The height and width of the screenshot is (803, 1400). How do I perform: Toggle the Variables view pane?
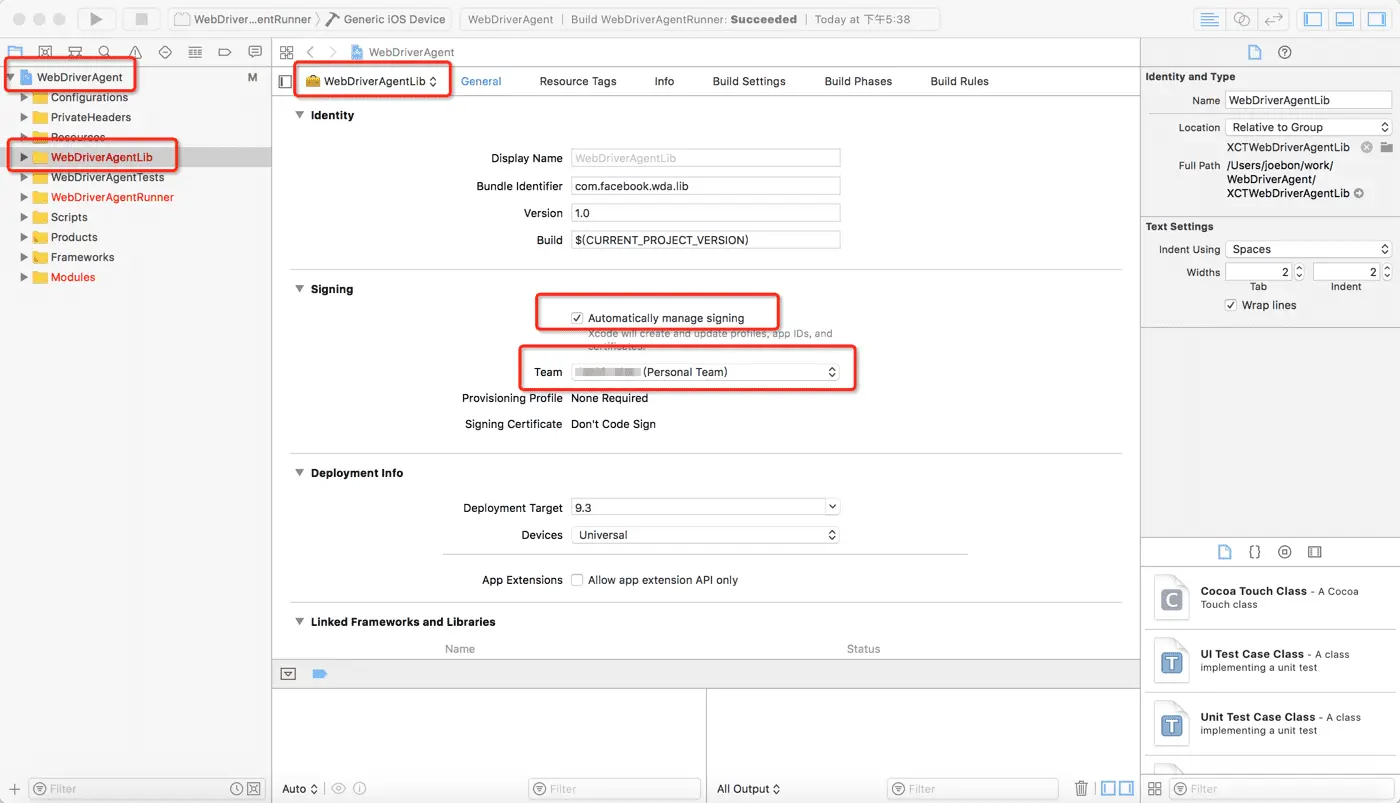(1108, 789)
